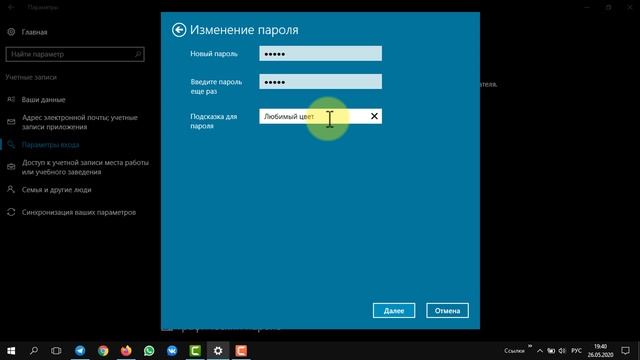Click the network tray icon
This screenshot has height=360, width=640.
[551, 351]
